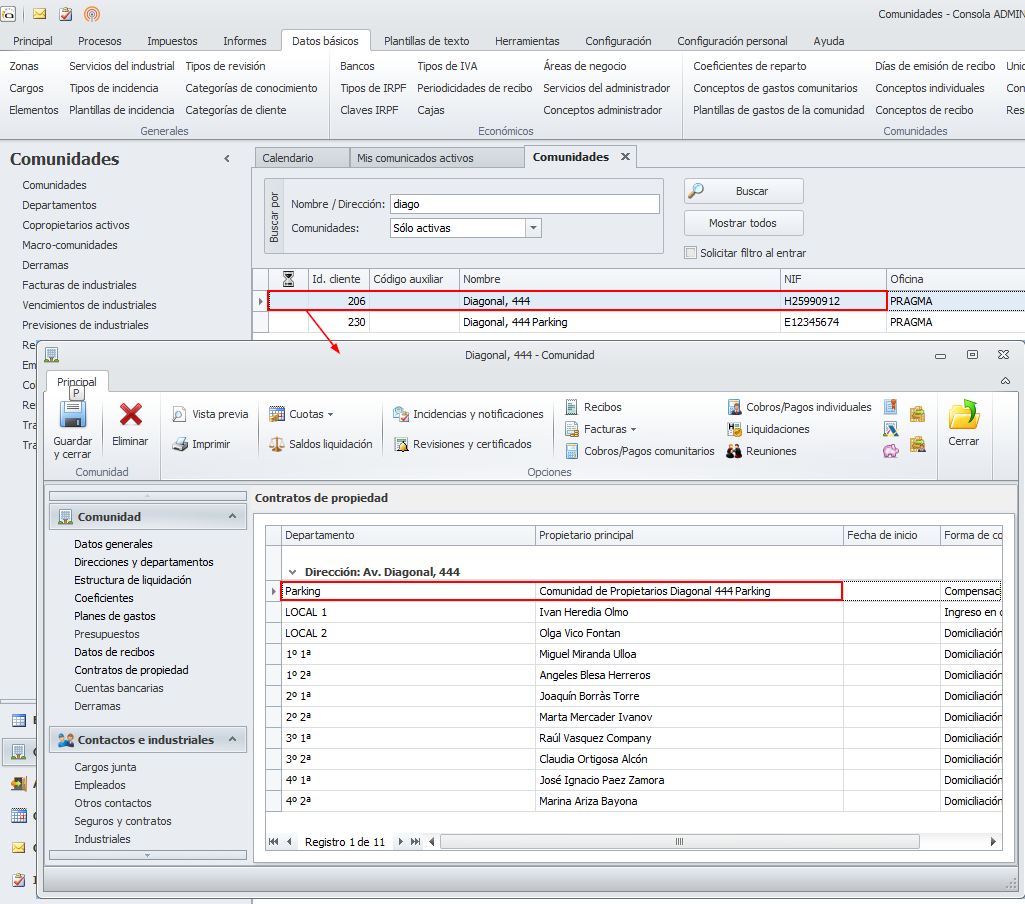The height and width of the screenshot is (904, 1025).
Task: Click the Nombre / Dirección search field
Action: [524, 204]
